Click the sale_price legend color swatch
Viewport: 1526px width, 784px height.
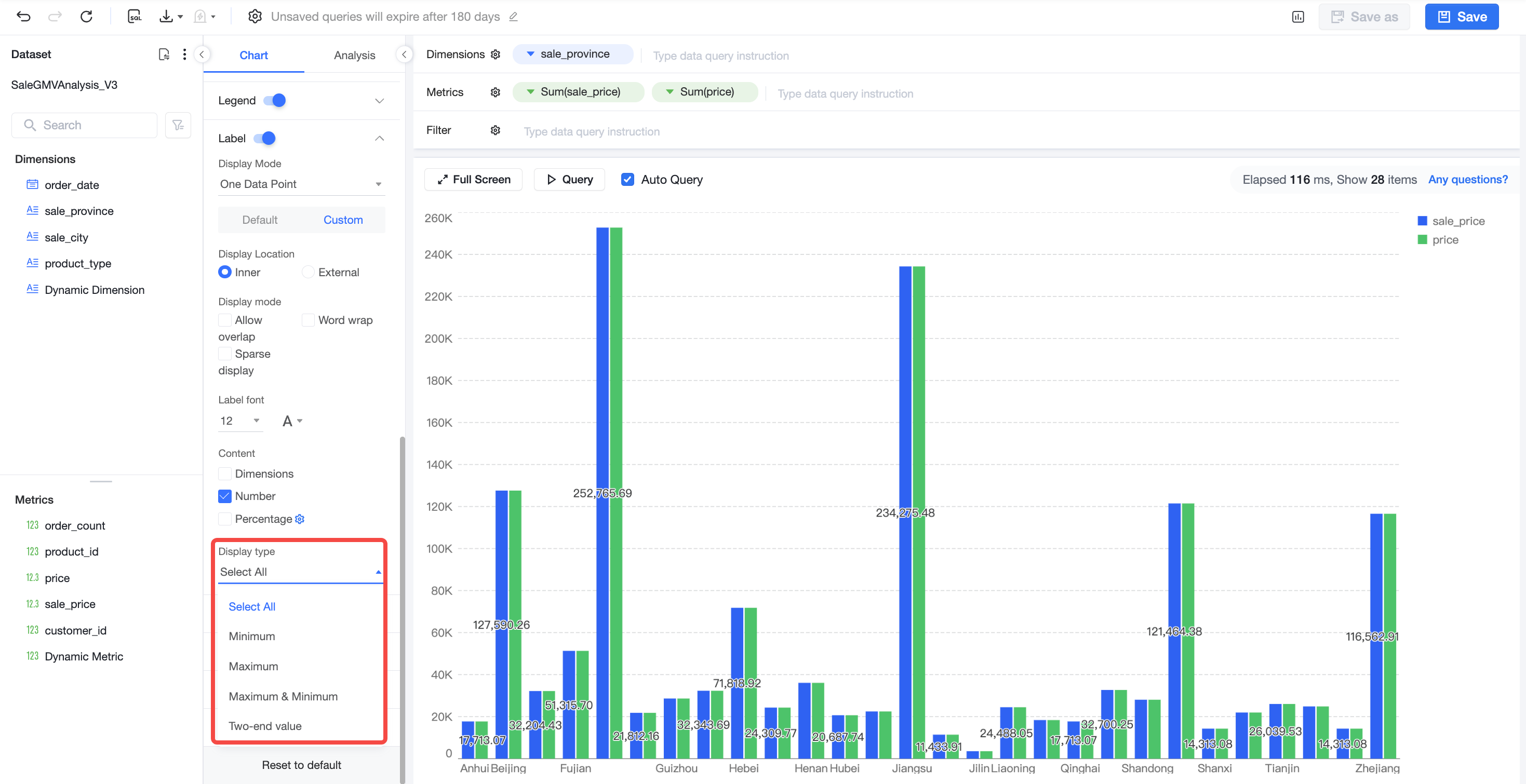pyautogui.click(x=1422, y=221)
